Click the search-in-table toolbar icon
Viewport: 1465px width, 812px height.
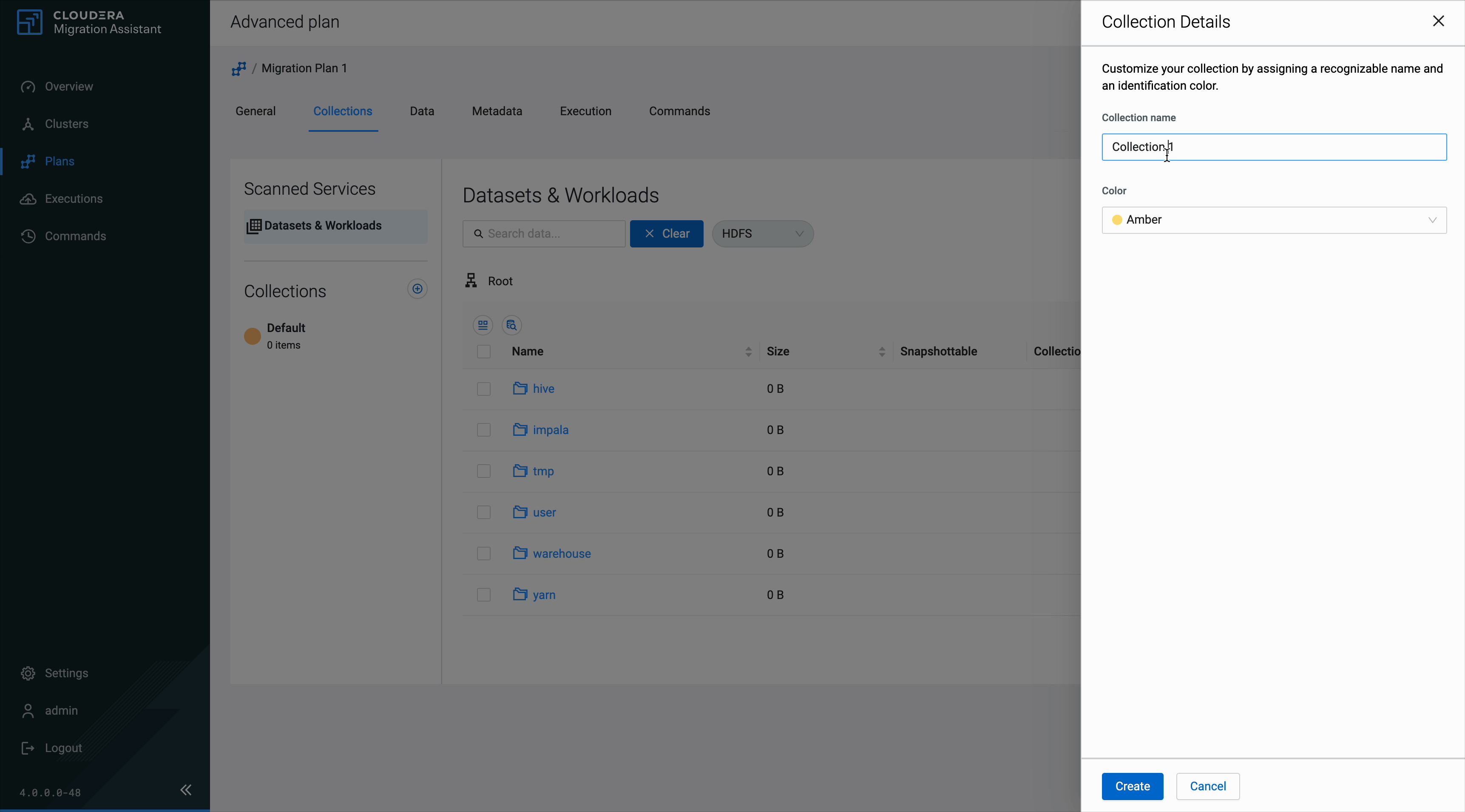tap(512, 325)
